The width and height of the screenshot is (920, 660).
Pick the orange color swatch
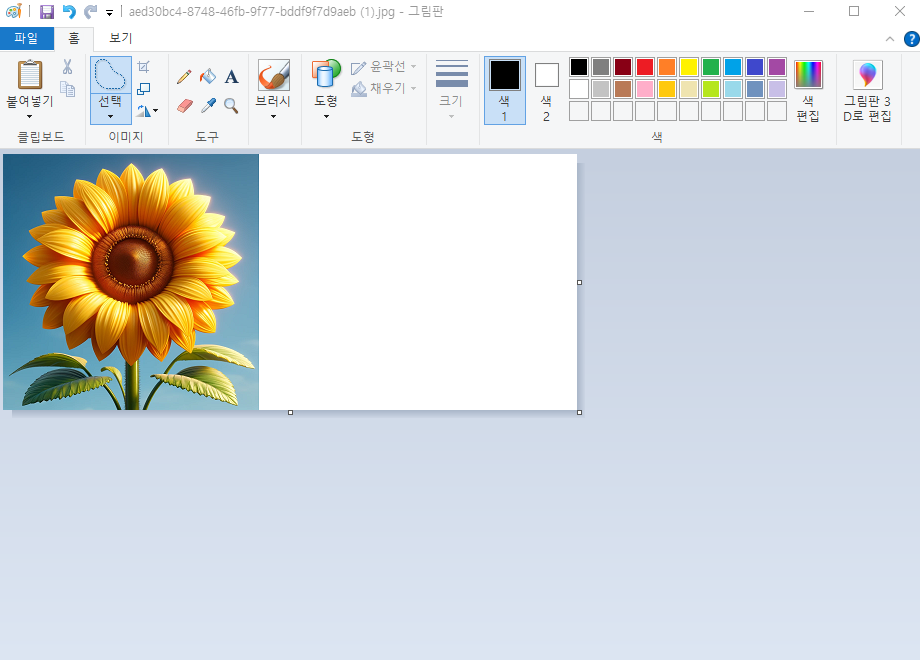coord(667,67)
